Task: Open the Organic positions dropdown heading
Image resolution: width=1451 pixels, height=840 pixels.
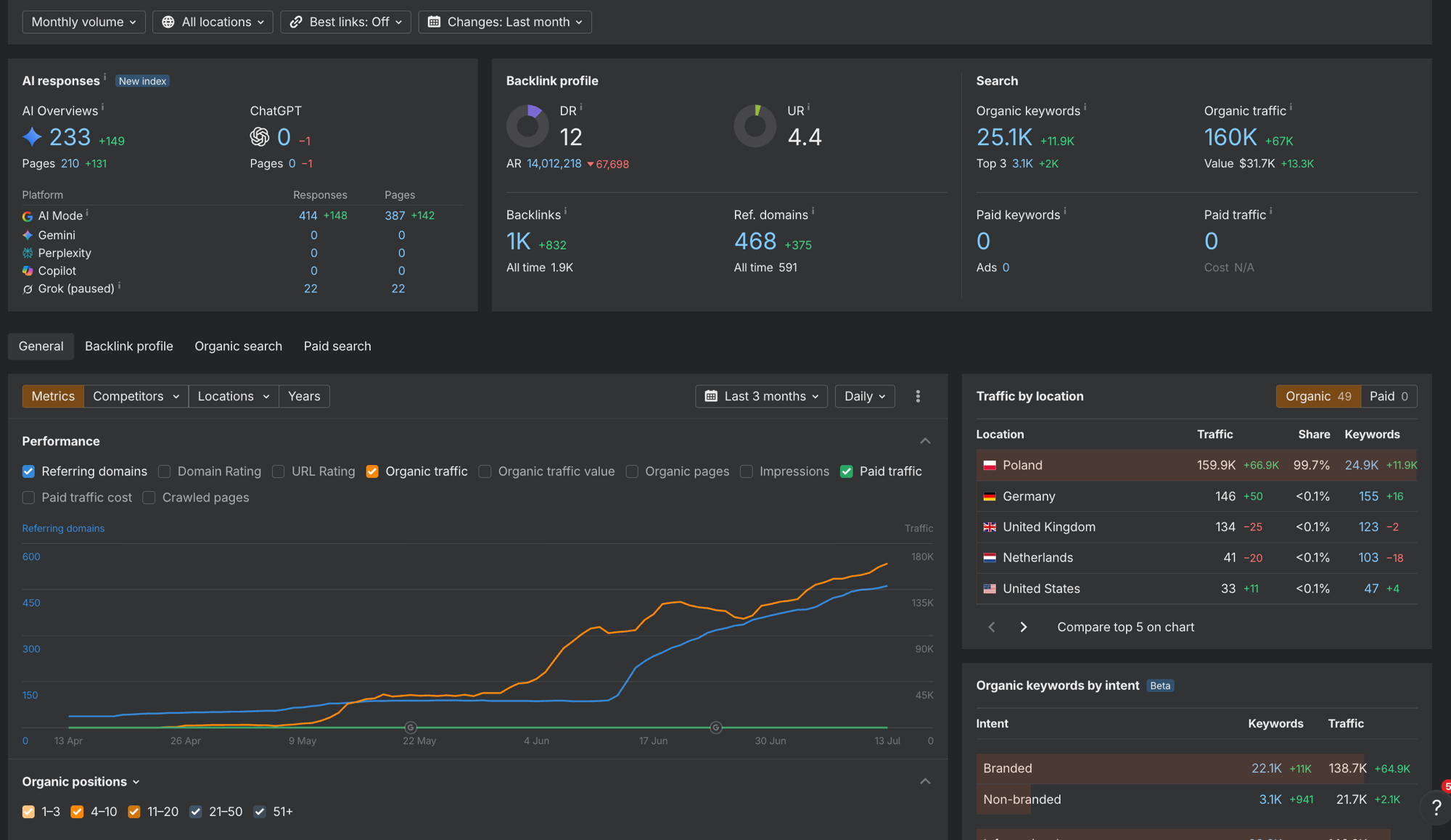Action: (x=81, y=781)
